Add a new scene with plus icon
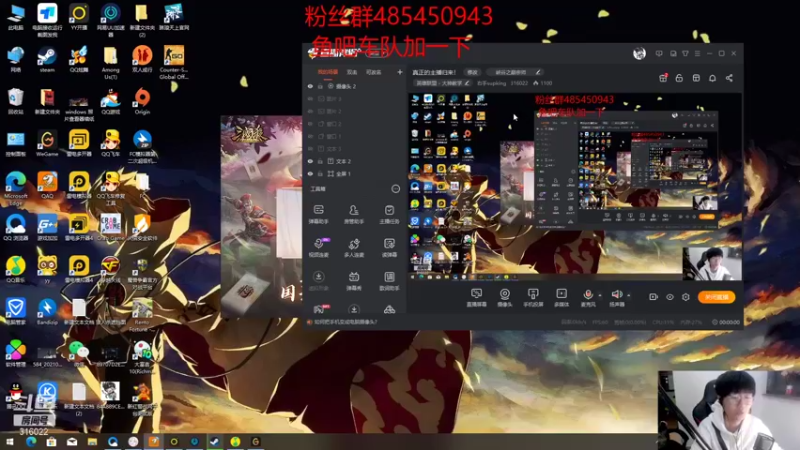800x450 pixels. coord(399,72)
